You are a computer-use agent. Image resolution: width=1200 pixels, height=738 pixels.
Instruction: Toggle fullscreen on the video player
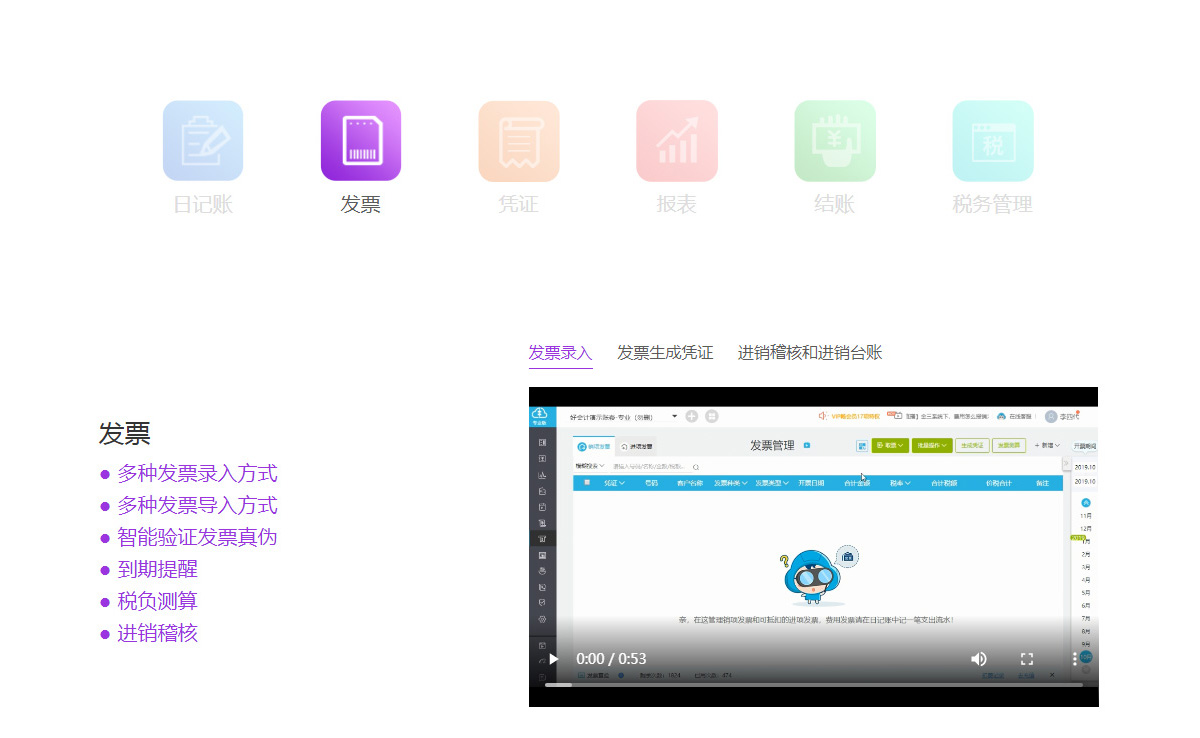tap(1027, 659)
